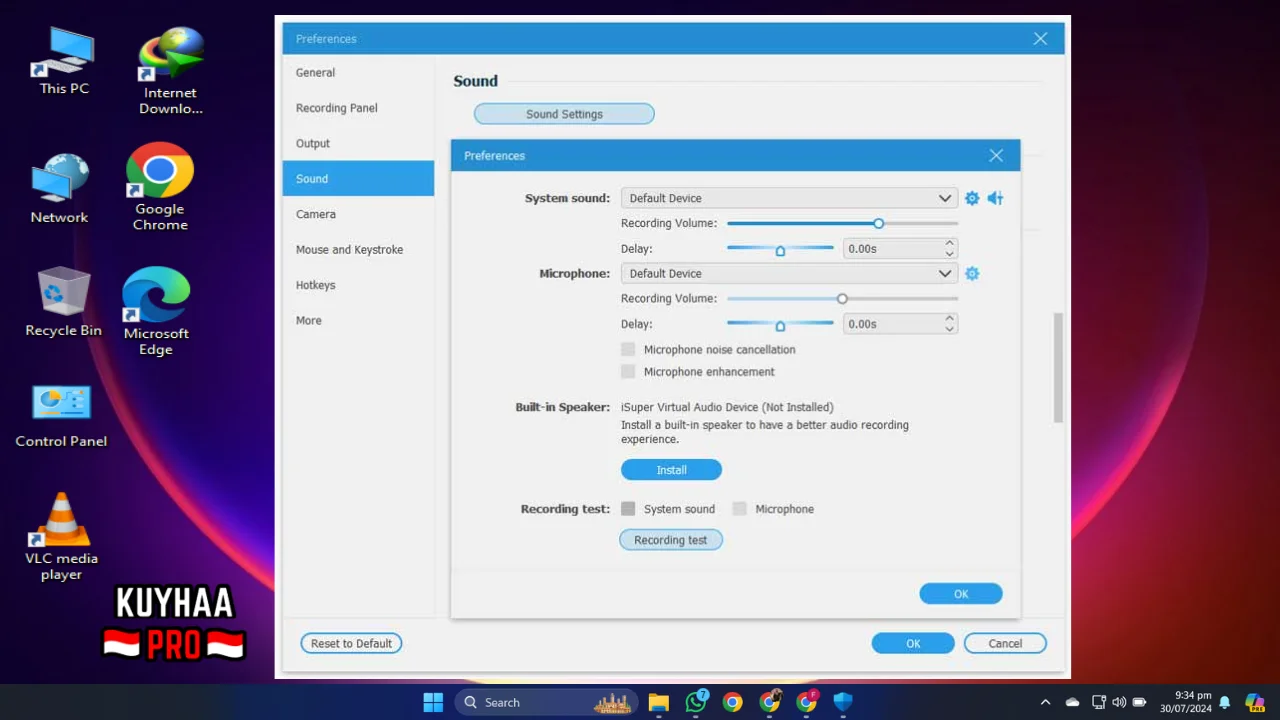Open volume control in system tray
The height and width of the screenshot is (720, 1280).
click(x=1119, y=702)
